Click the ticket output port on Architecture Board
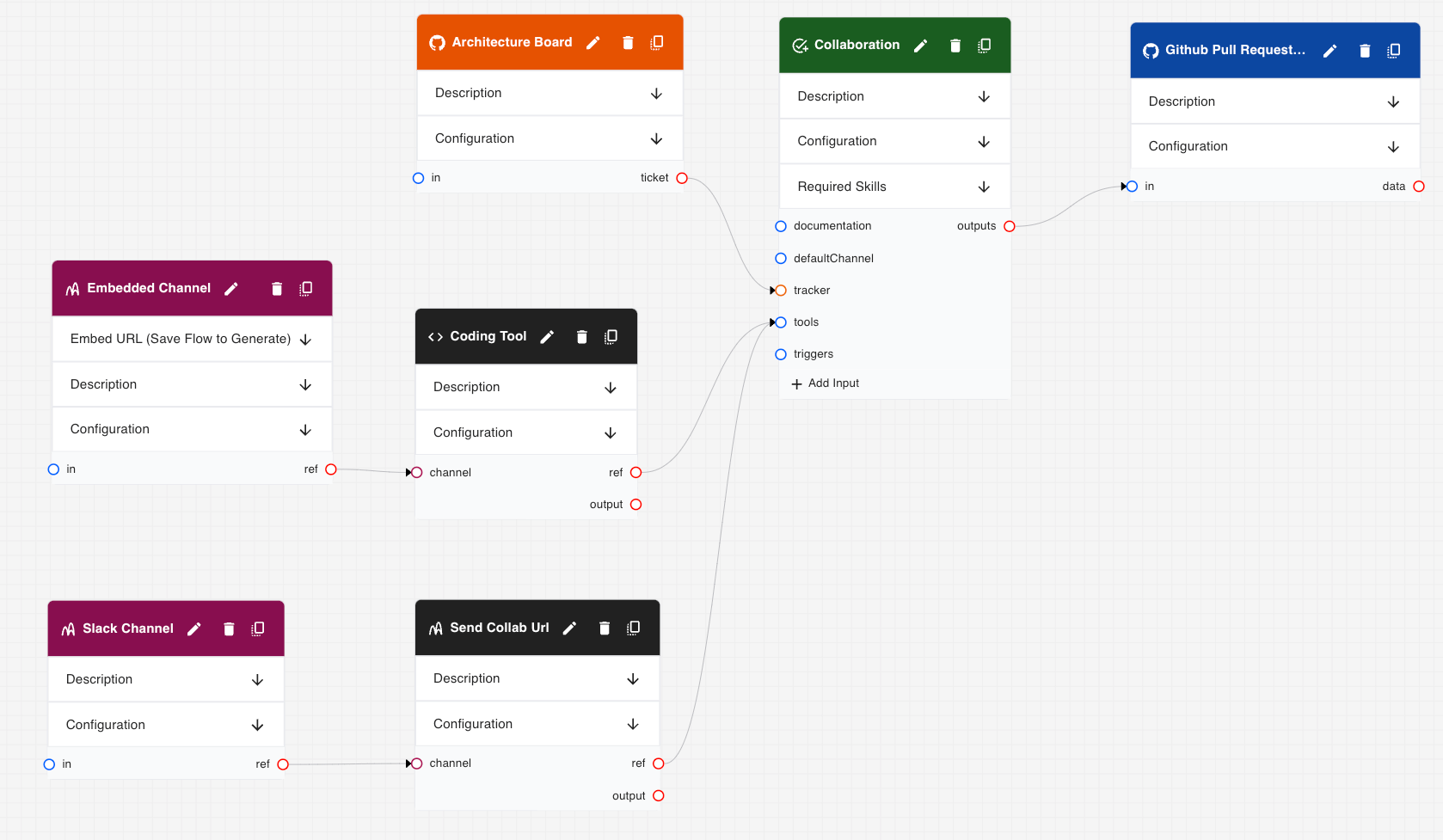Image resolution: width=1443 pixels, height=840 pixels. (682, 178)
